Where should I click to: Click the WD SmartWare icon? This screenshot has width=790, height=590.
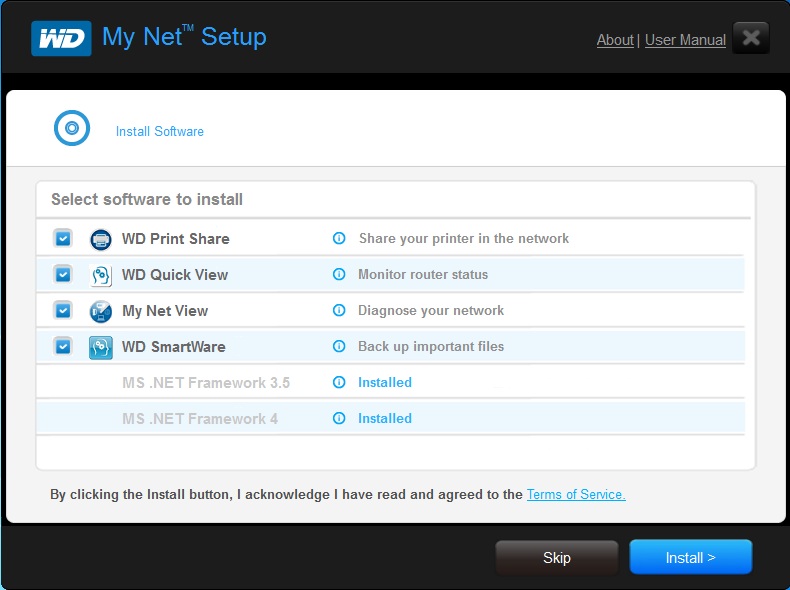(x=101, y=347)
